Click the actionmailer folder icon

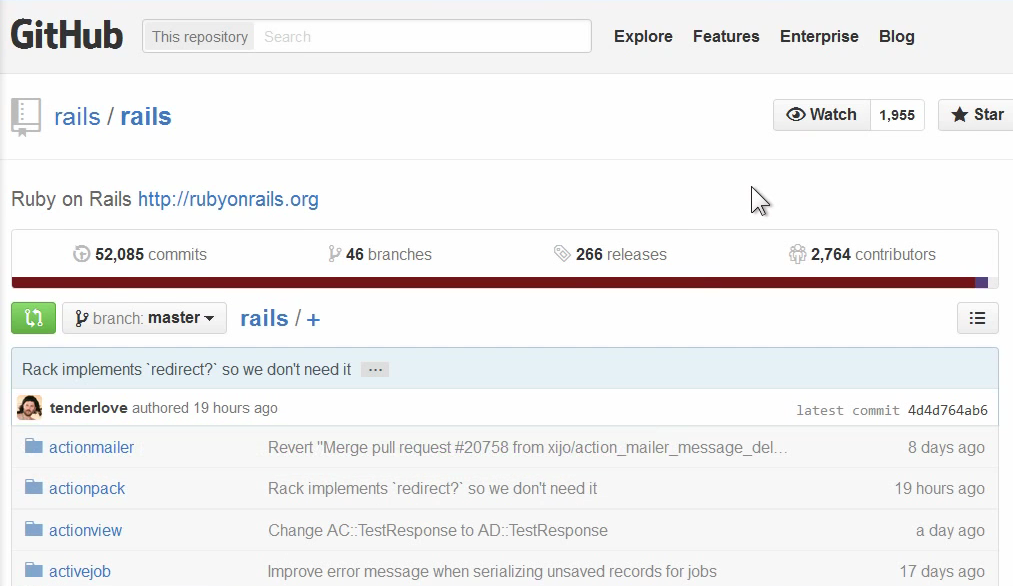click(34, 446)
